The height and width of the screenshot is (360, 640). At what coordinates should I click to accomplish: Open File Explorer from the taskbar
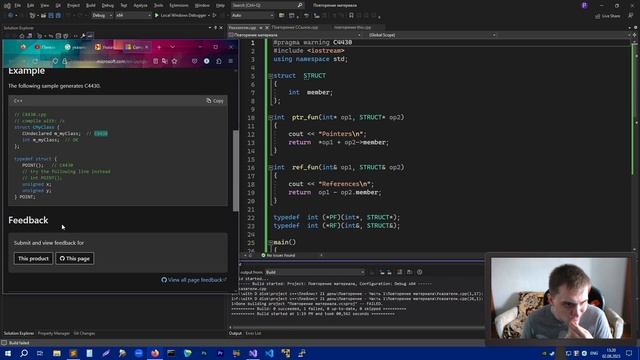coord(57,353)
